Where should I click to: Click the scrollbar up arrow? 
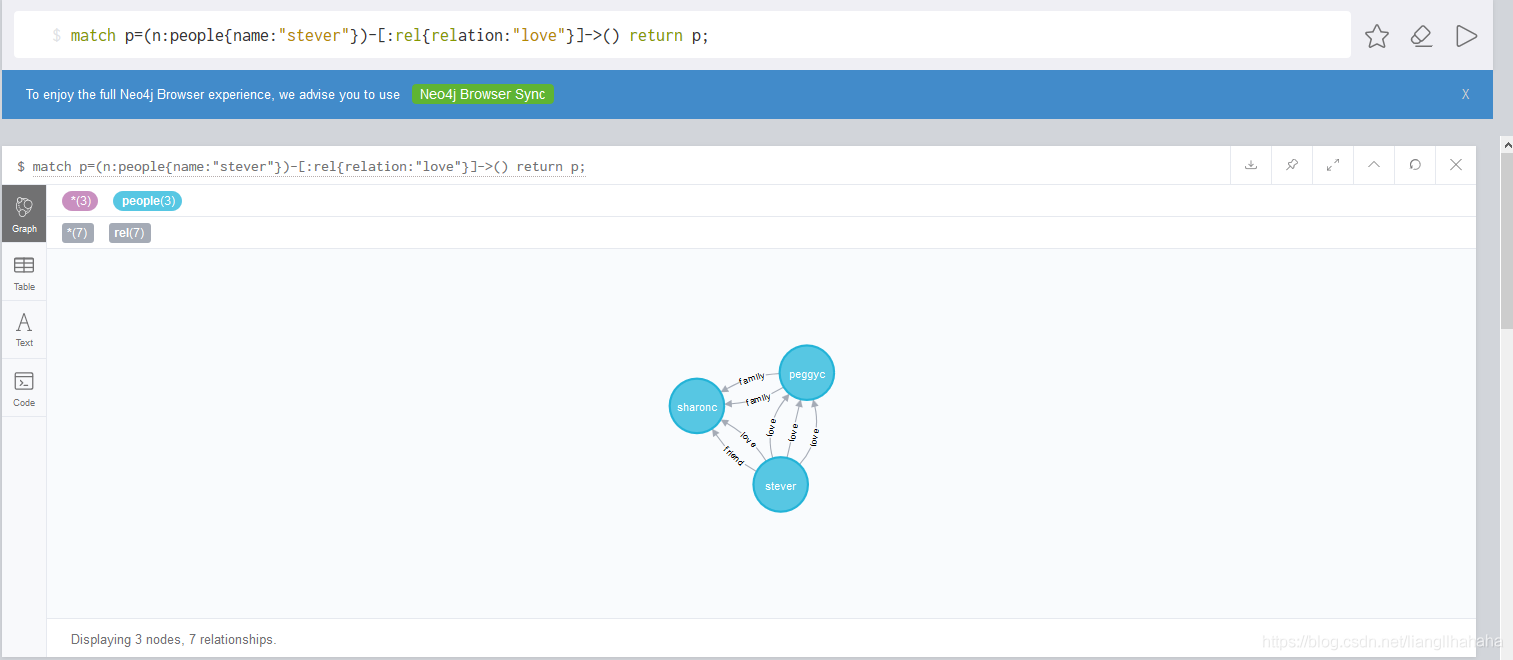pos(1506,145)
